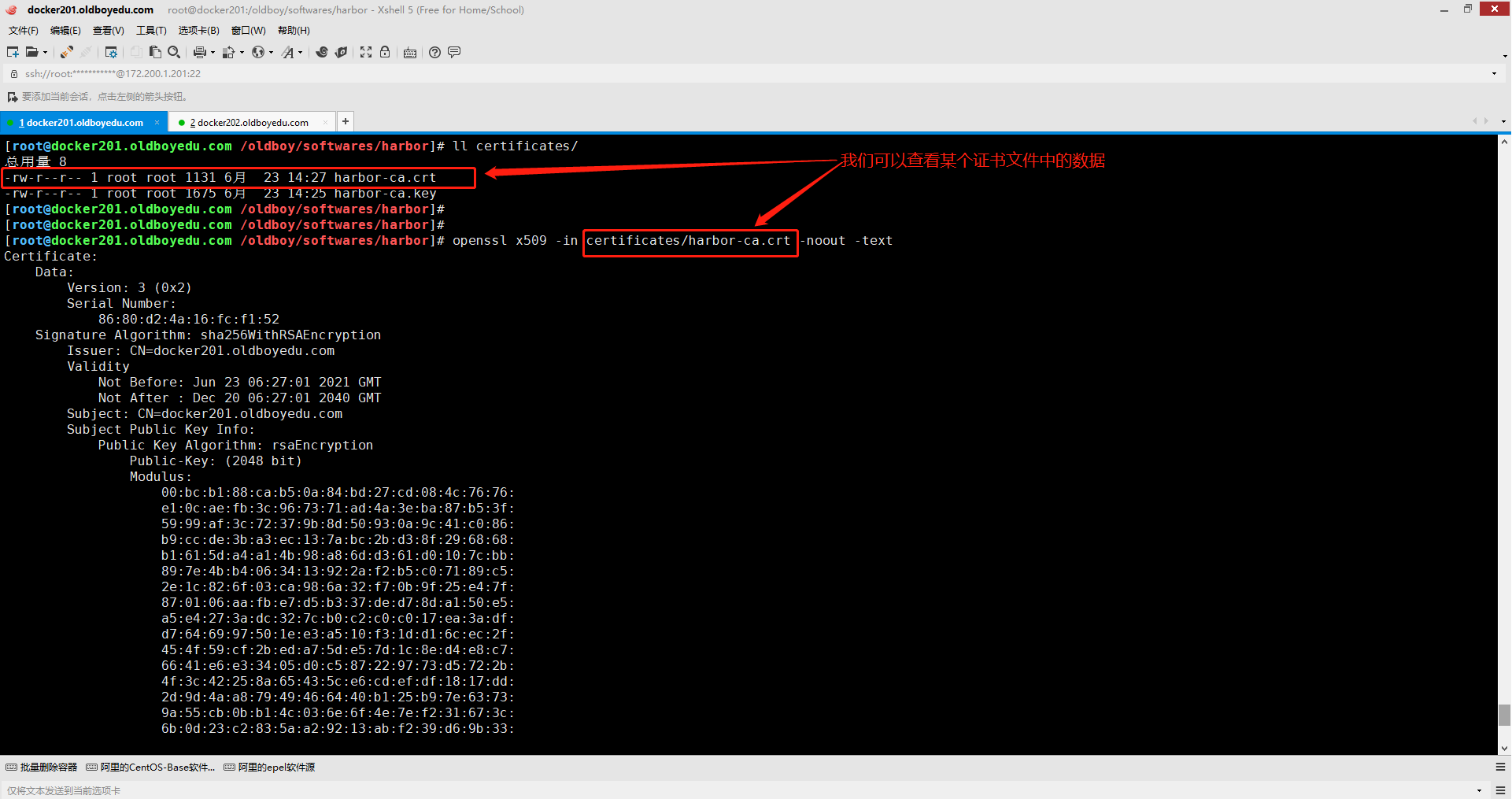
Task: Open the Help question mark icon
Action: (434, 52)
